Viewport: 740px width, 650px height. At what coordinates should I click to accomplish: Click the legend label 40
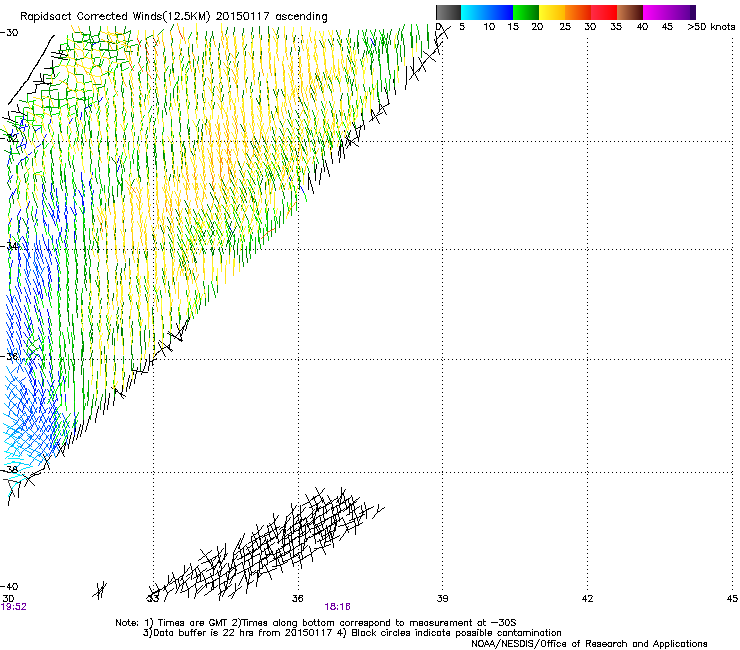coord(642,27)
